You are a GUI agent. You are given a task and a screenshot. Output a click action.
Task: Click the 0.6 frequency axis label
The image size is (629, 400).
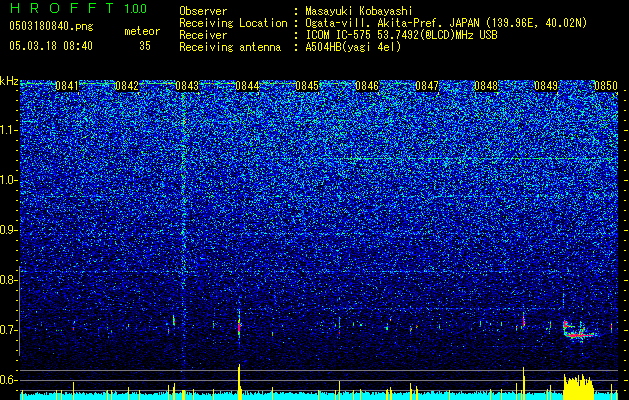(x=8, y=380)
